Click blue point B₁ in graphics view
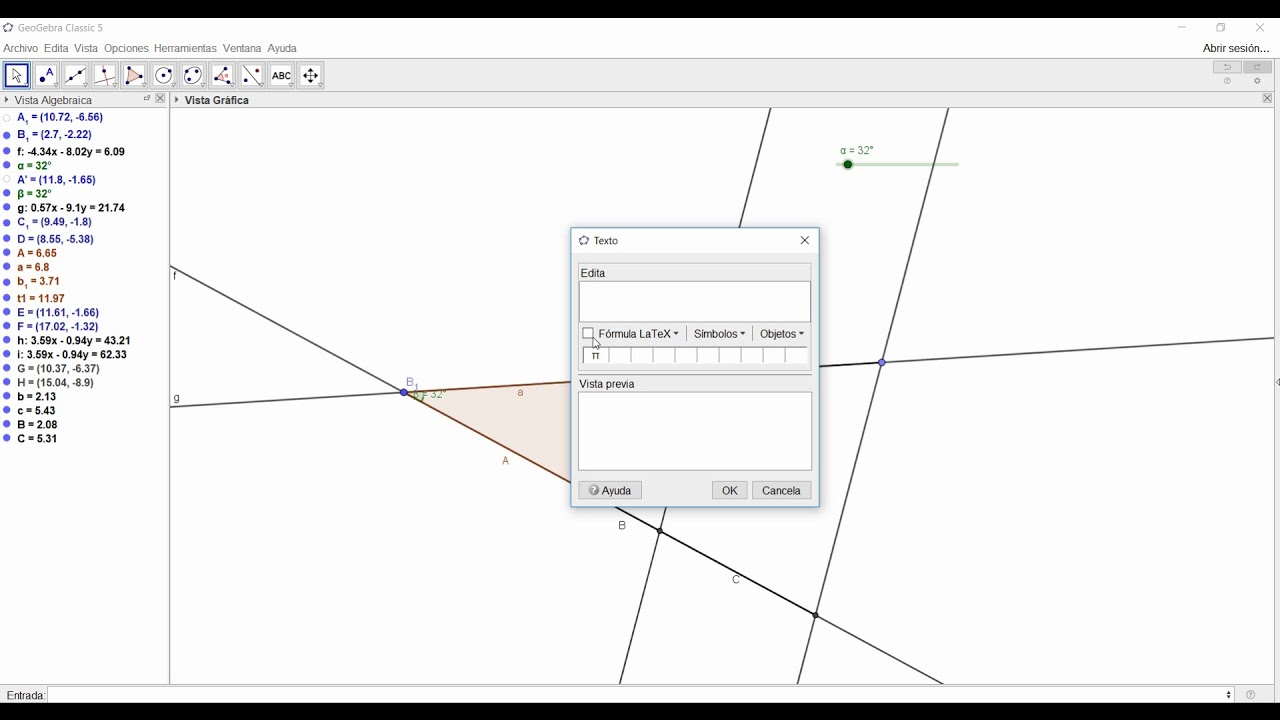The width and height of the screenshot is (1280, 720). [x=404, y=393]
